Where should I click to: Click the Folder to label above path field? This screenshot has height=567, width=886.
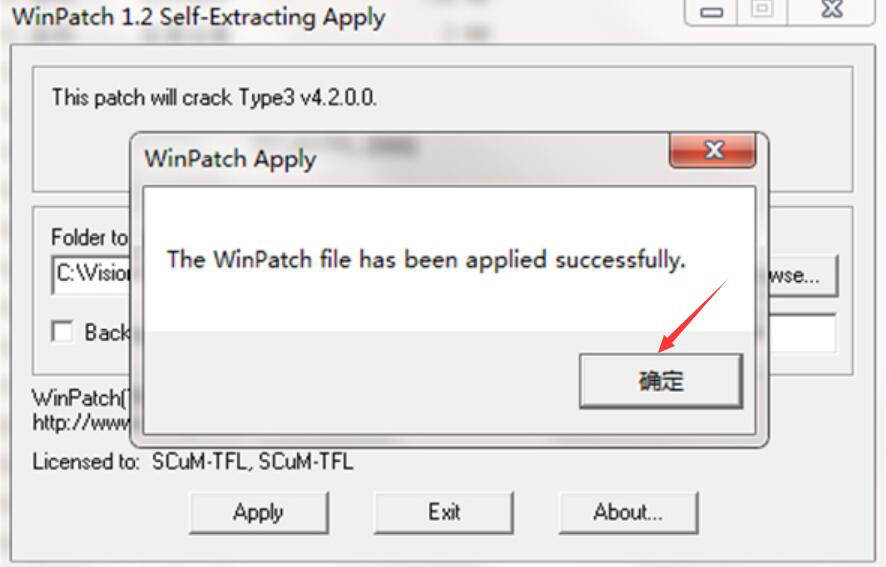click(89, 237)
